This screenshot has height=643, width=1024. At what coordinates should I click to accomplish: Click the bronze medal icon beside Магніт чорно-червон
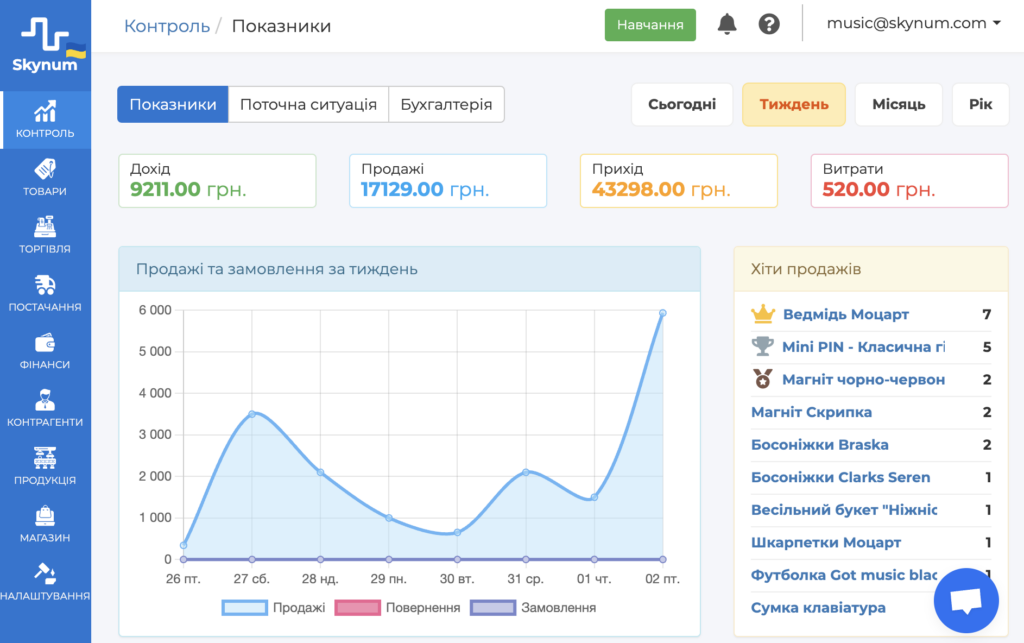(763, 379)
